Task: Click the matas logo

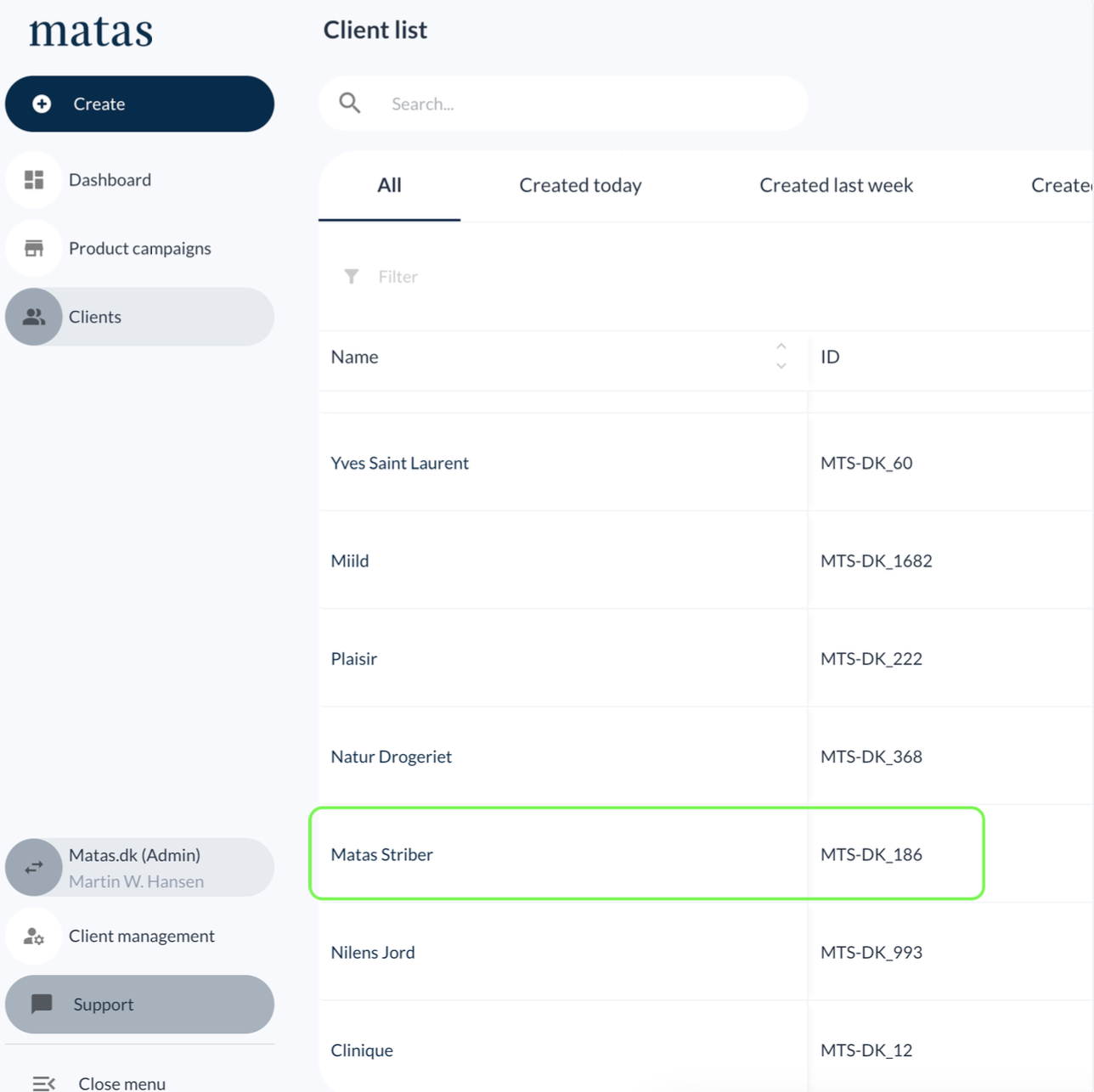Action: pos(91,31)
